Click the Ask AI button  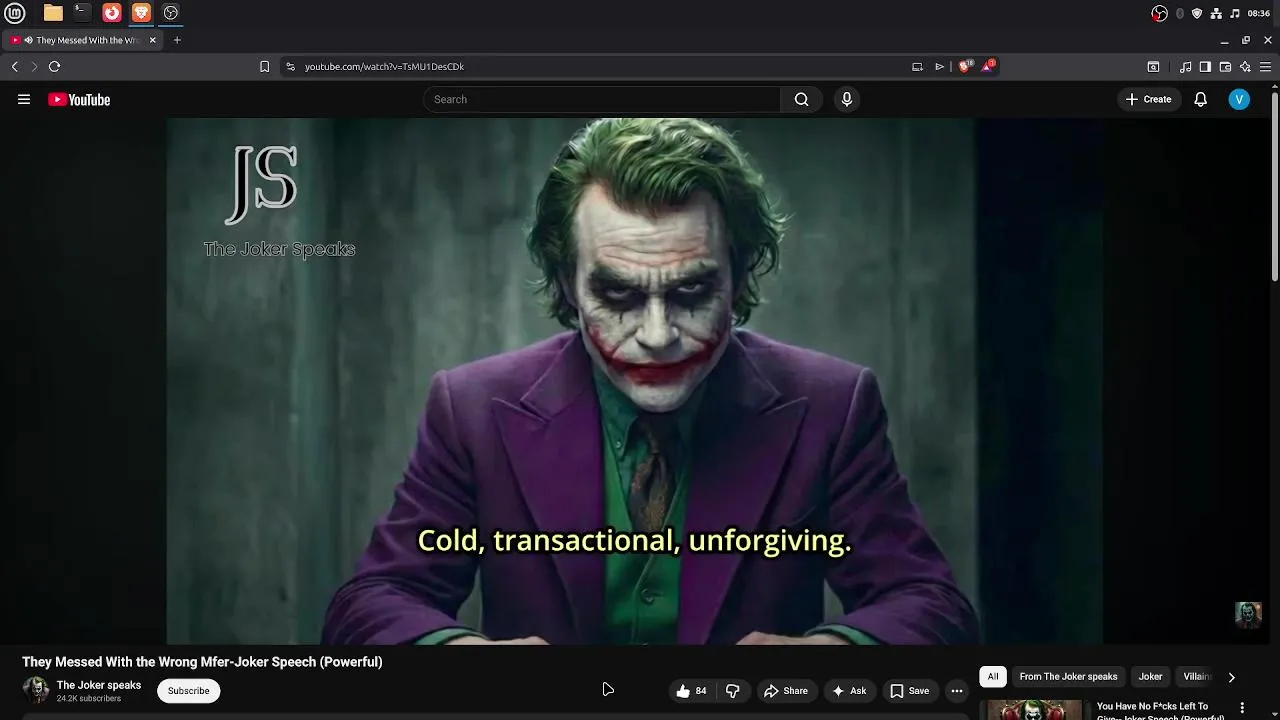pyautogui.click(x=849, y=691)
